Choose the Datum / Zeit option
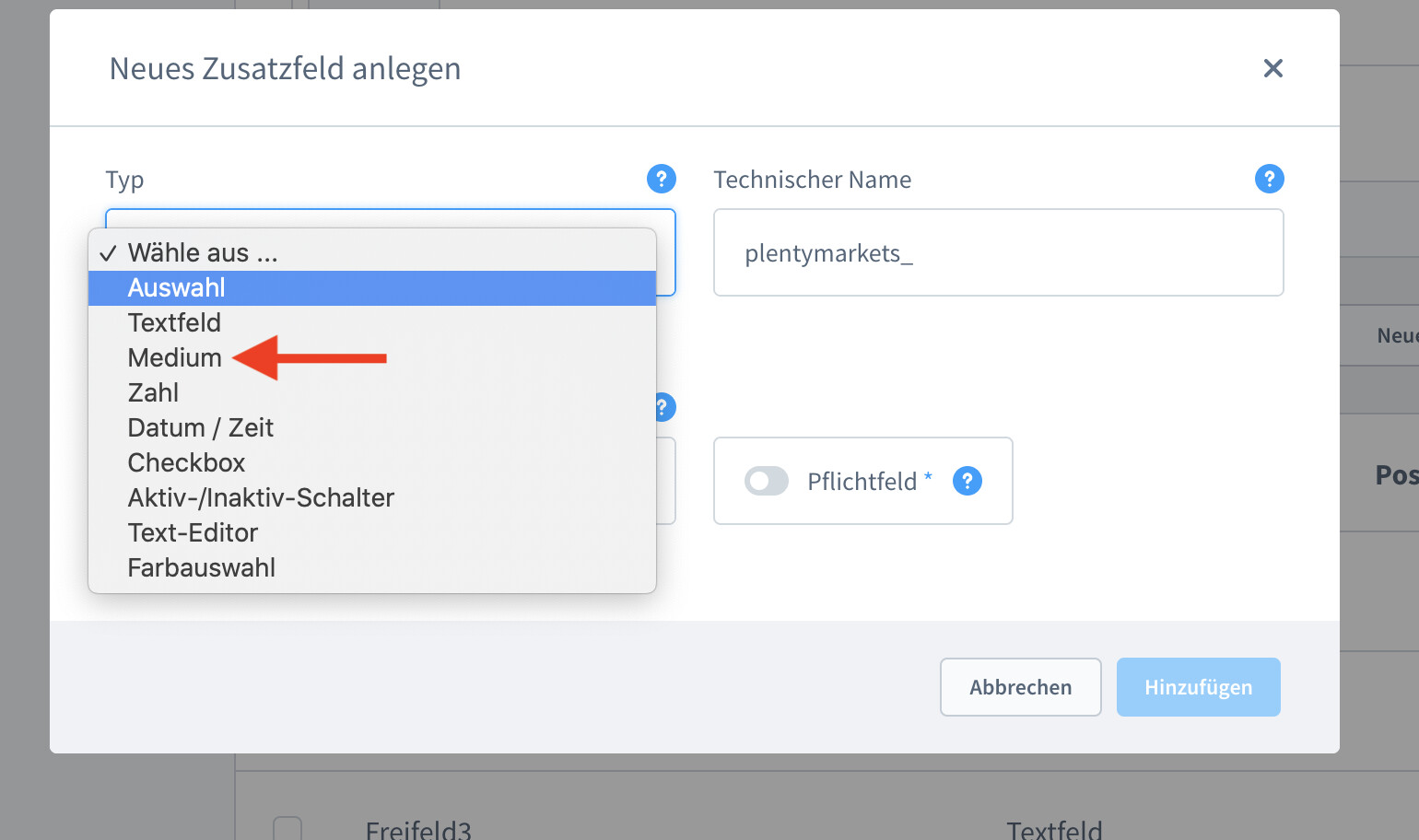1419x840 pixels. pos(200,428)
